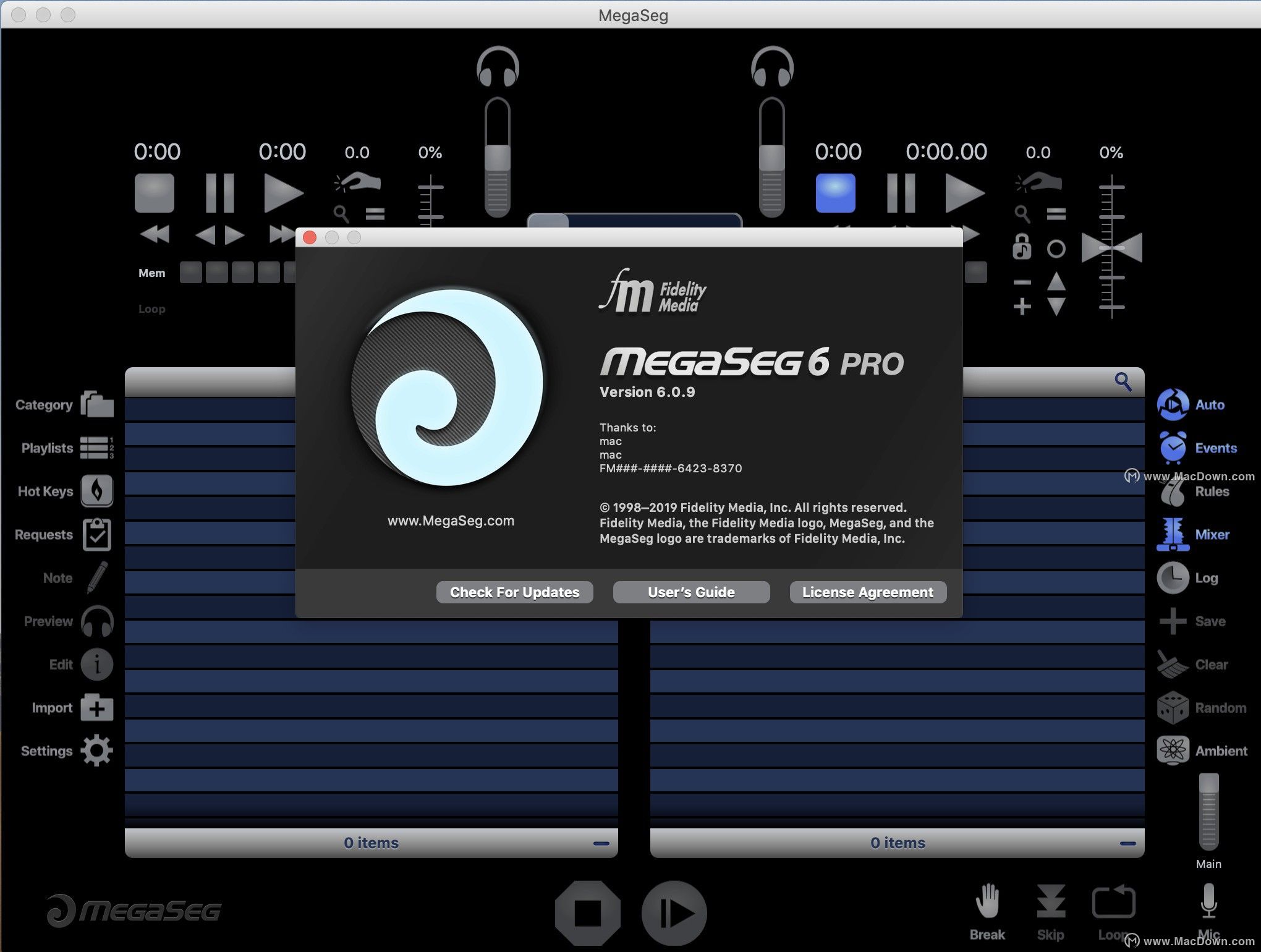Collapse the left list with minus button
Viewport: 1261px width, 952px height.
tap(601, 843)
